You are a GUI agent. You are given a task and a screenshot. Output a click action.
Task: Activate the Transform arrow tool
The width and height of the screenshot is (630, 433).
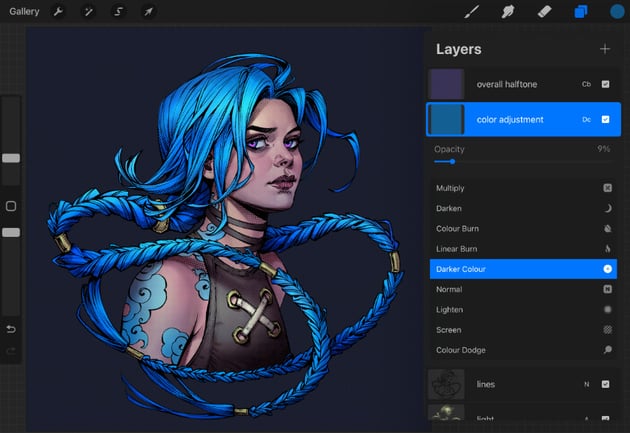point(148,11)
